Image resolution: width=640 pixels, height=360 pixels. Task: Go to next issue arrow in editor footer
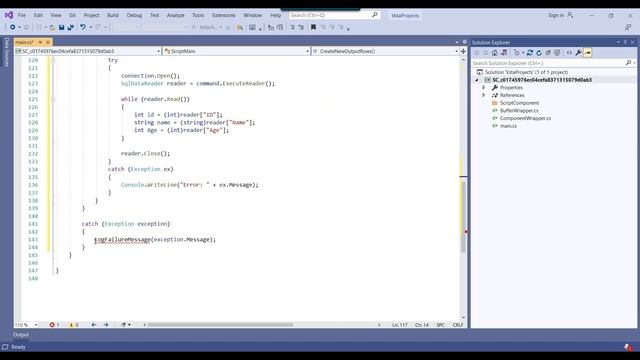106,325
